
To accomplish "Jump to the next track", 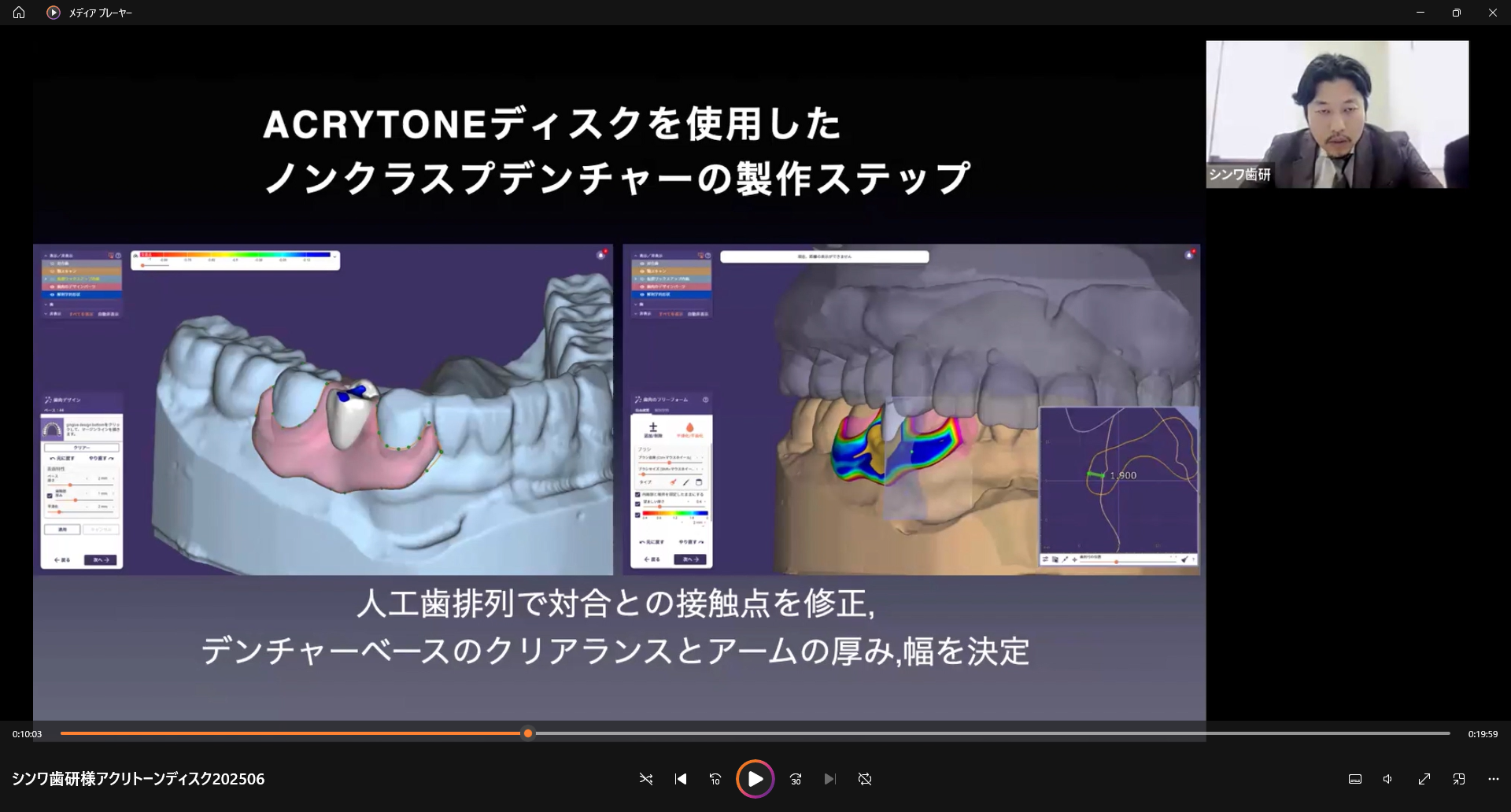I will coord(830,779).
